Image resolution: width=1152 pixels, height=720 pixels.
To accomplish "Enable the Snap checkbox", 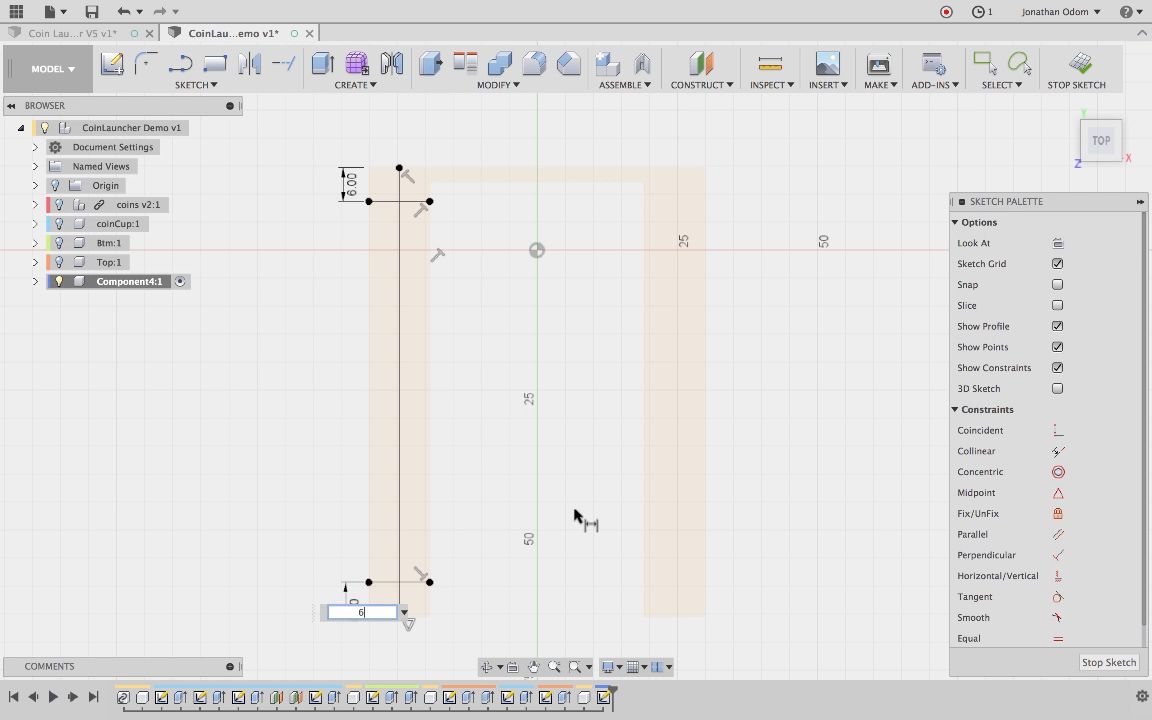I will (x=1057, y=285).
